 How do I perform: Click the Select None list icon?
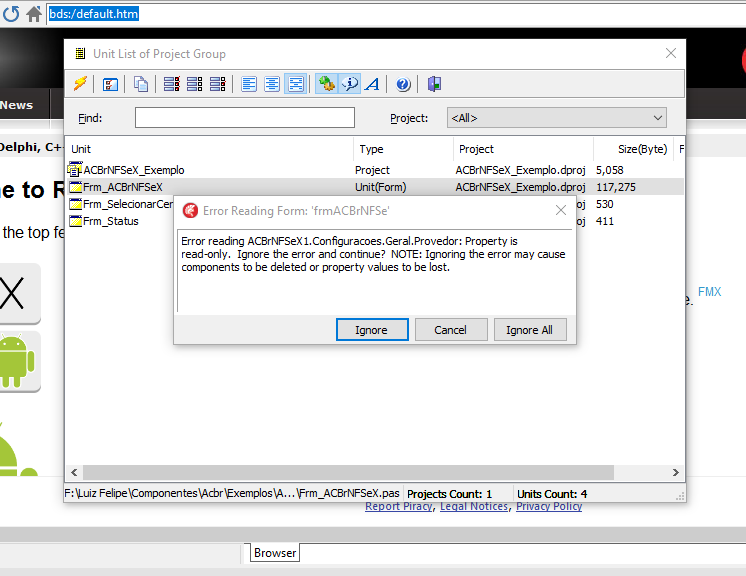click(x=194, y=84)
